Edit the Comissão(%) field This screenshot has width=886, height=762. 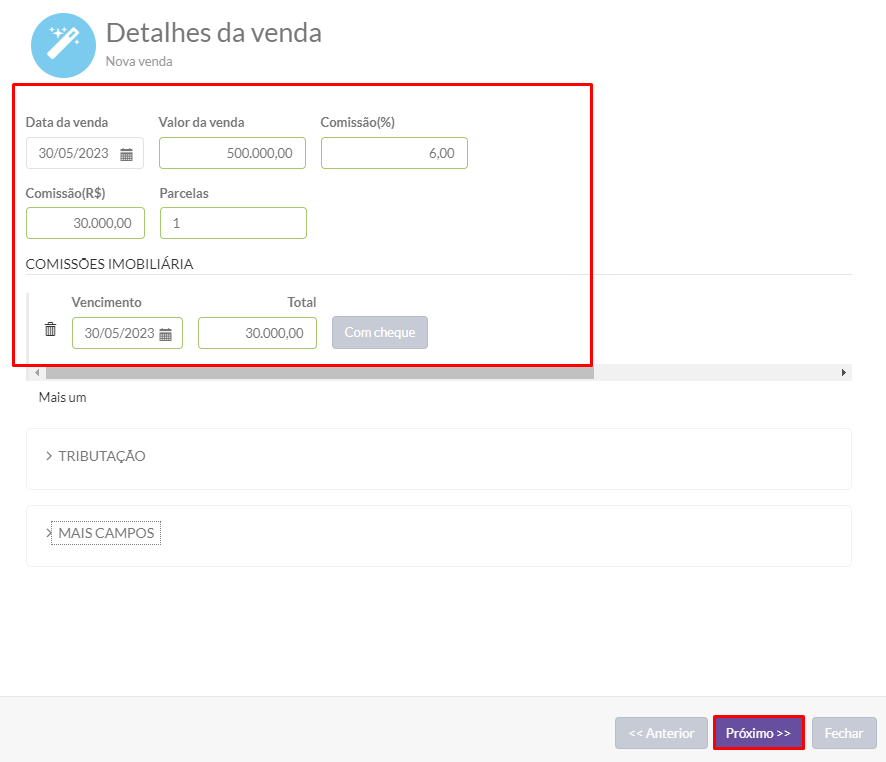click(x=394, y=153)
